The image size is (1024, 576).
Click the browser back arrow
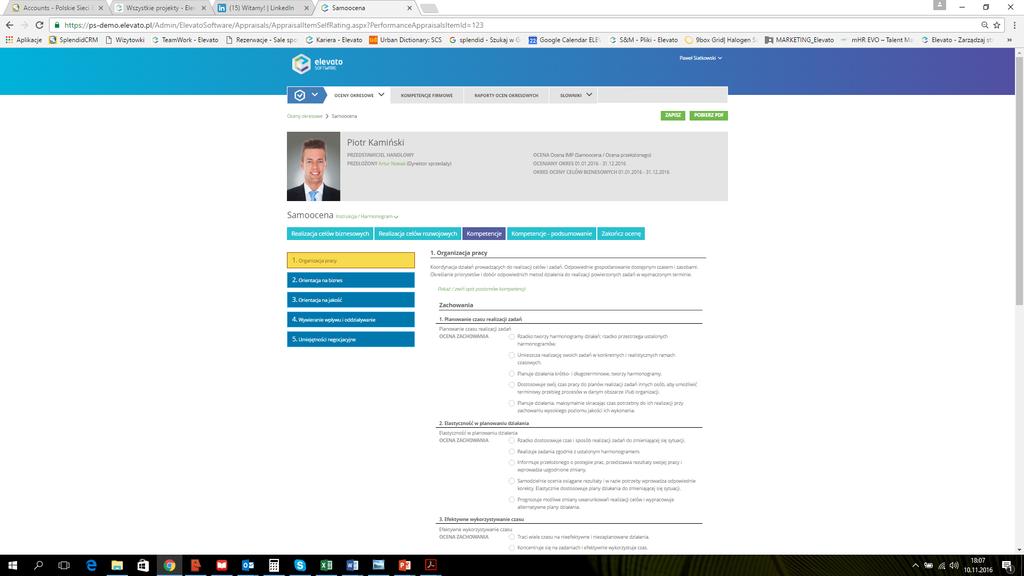(9, 25)
